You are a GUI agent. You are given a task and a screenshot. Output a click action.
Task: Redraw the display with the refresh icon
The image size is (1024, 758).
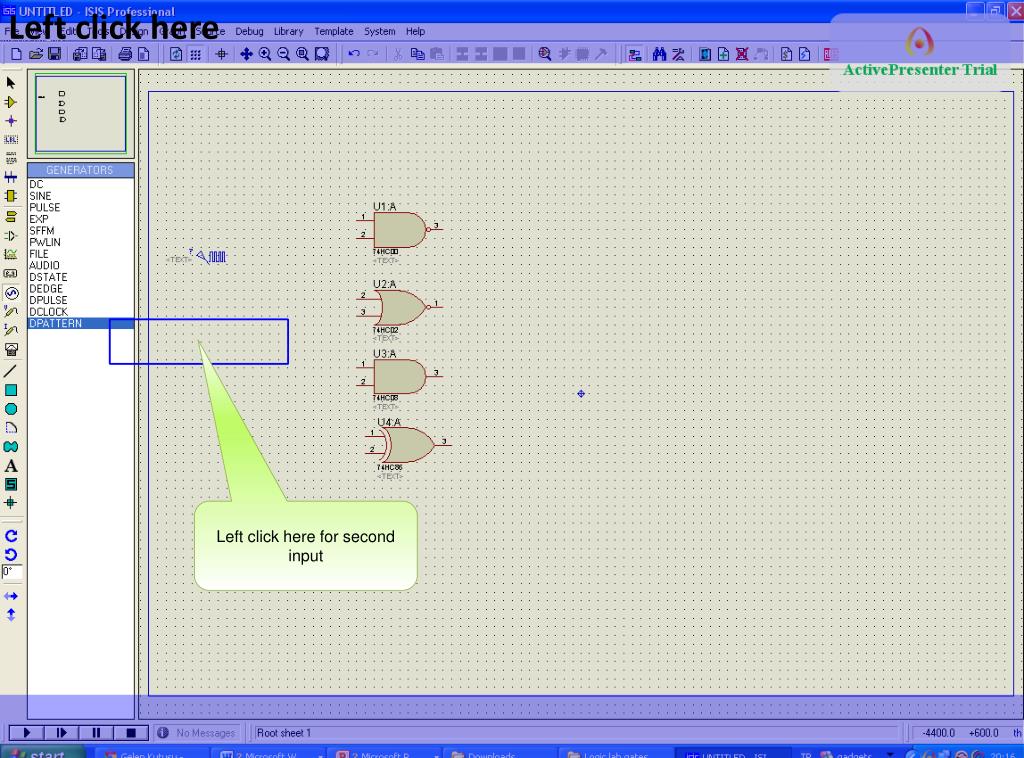click(x=176, y=54)
